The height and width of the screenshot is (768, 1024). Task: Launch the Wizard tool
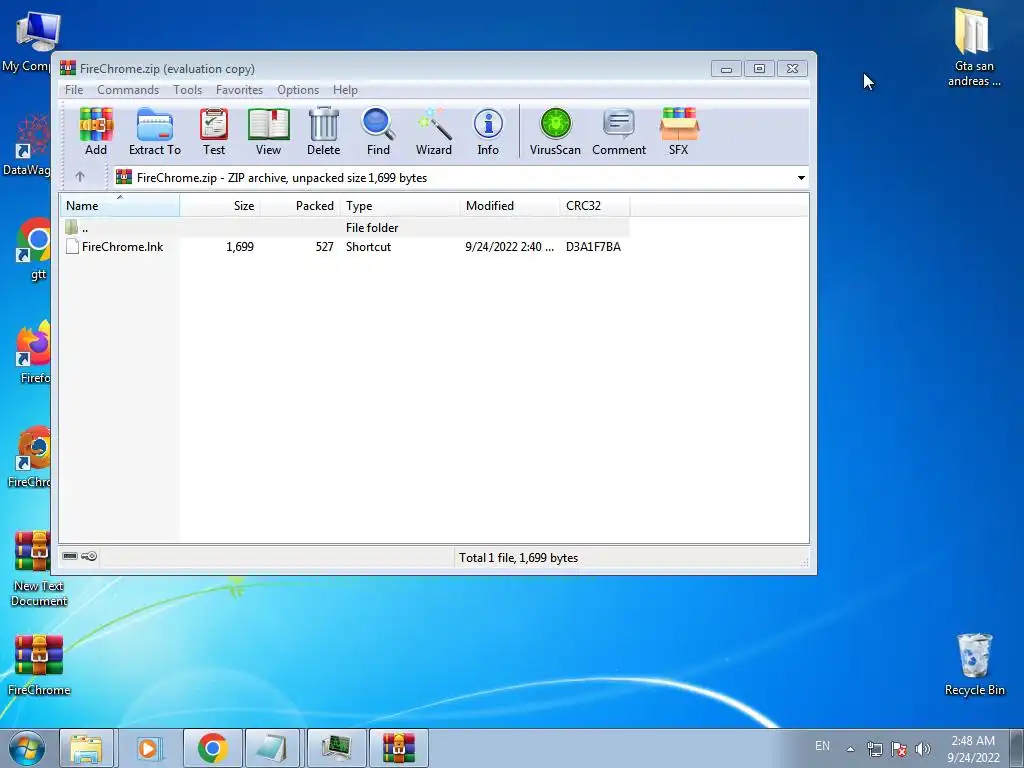[x=434, y=131]
